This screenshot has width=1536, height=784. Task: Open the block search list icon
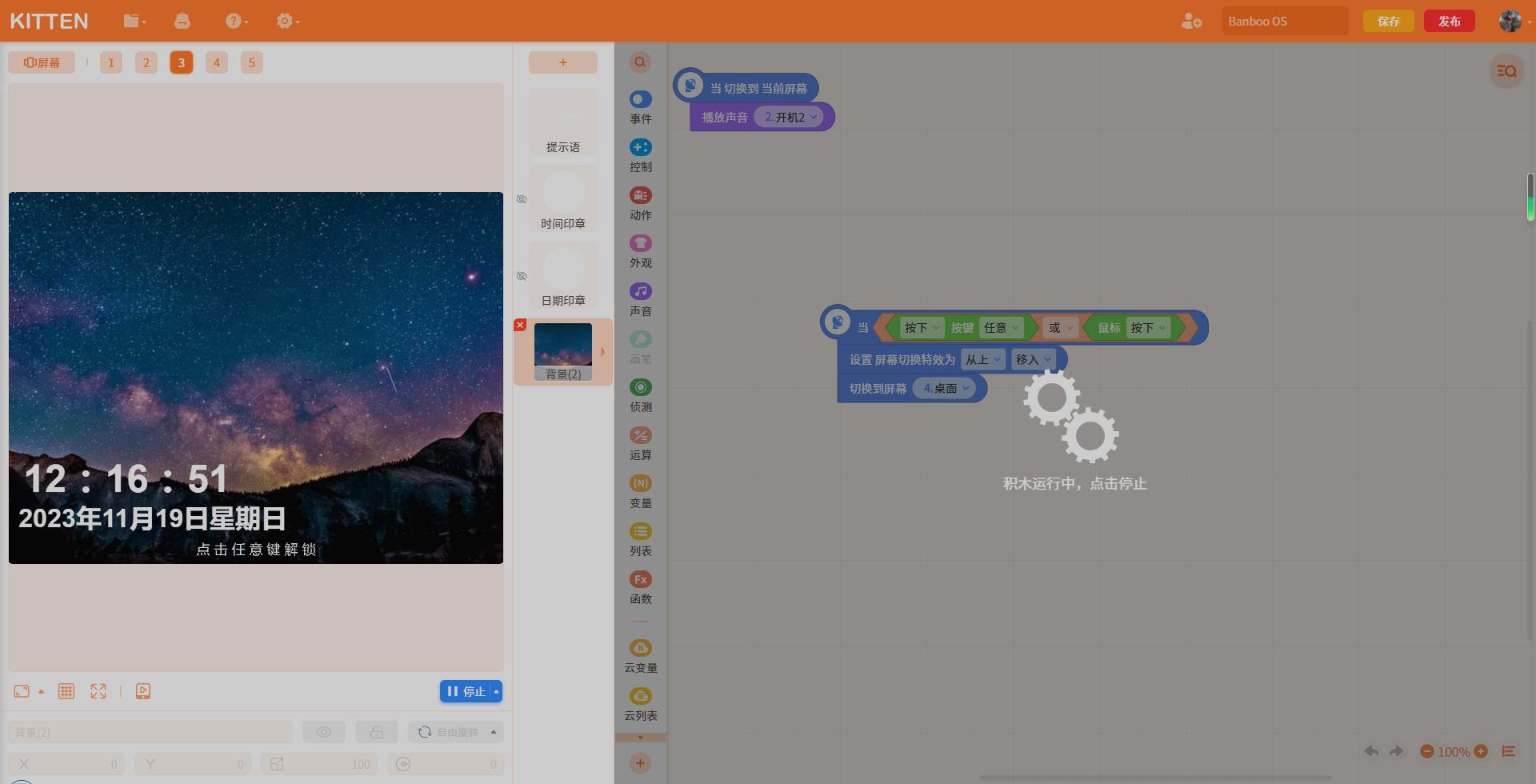[1507, 71]
